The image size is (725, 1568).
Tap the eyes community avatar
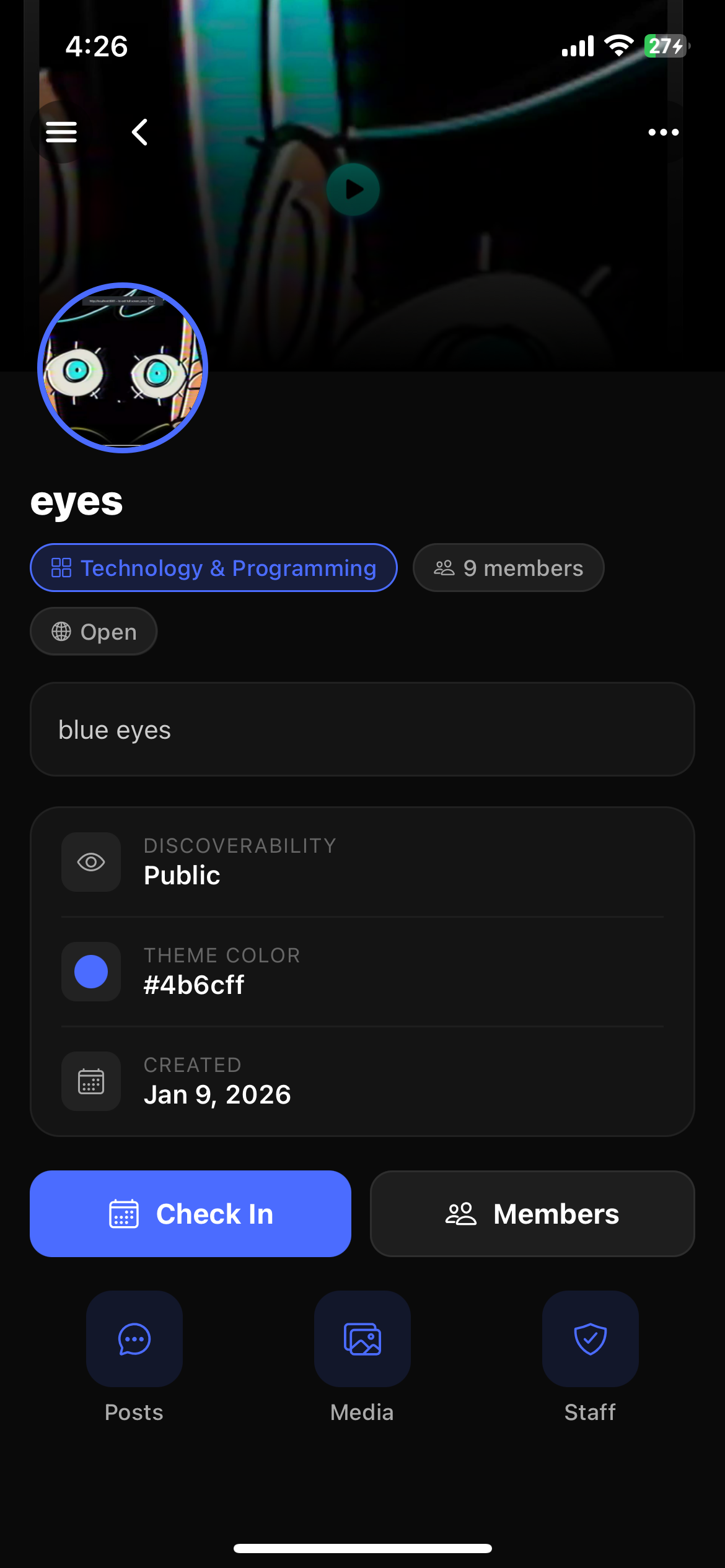(x=123, y=368)
